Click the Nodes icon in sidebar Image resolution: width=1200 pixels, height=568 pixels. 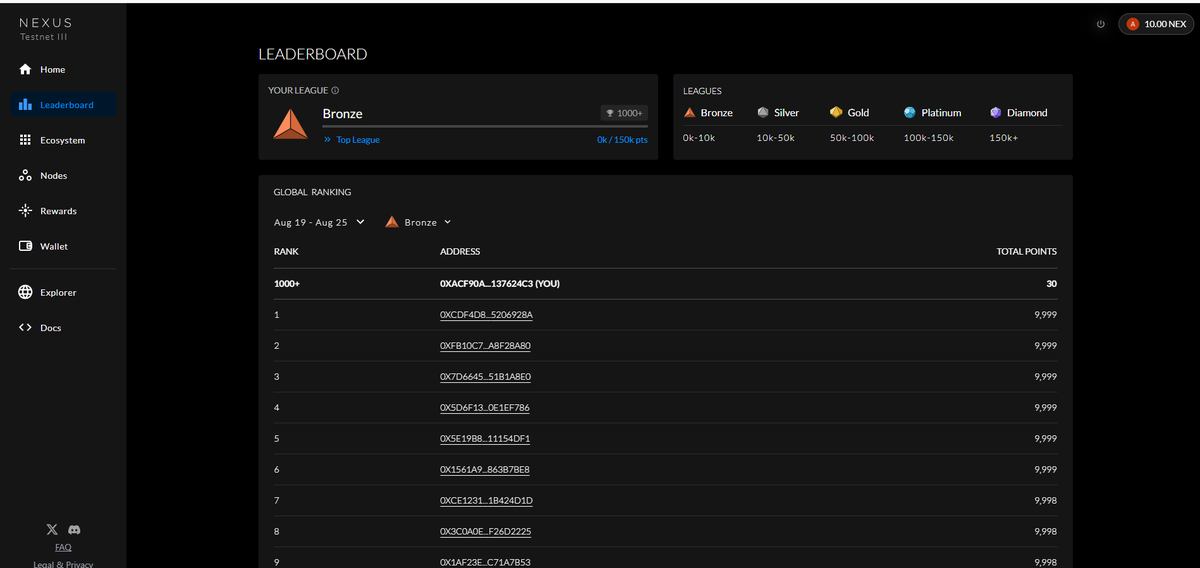click(26, 176)
